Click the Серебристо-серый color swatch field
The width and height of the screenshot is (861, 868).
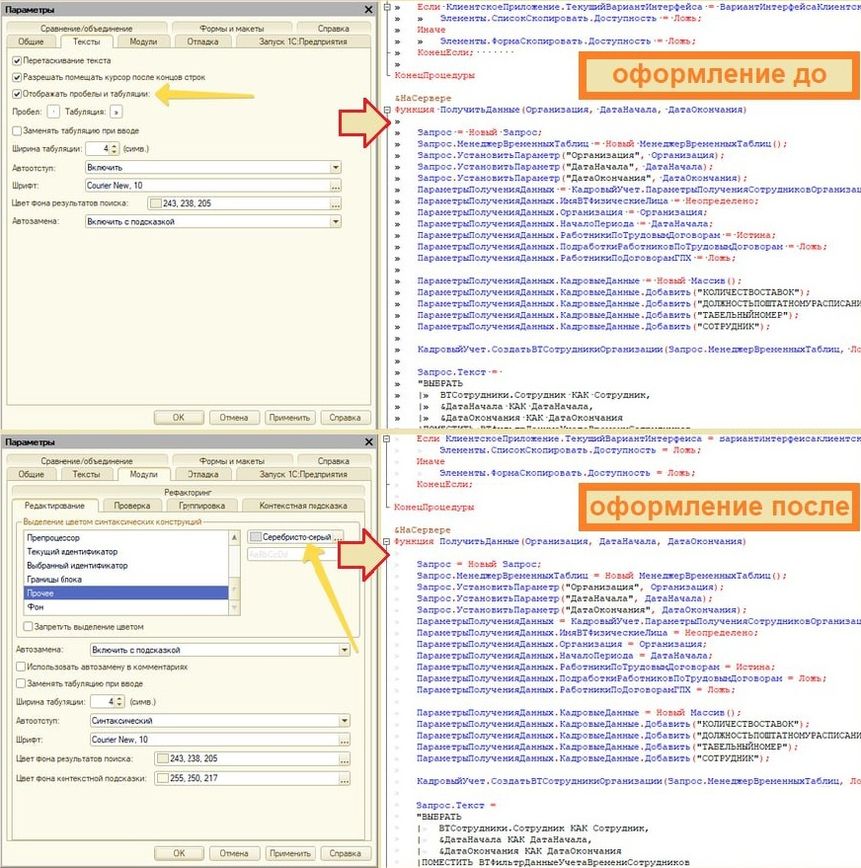click(x=294, y=537)
